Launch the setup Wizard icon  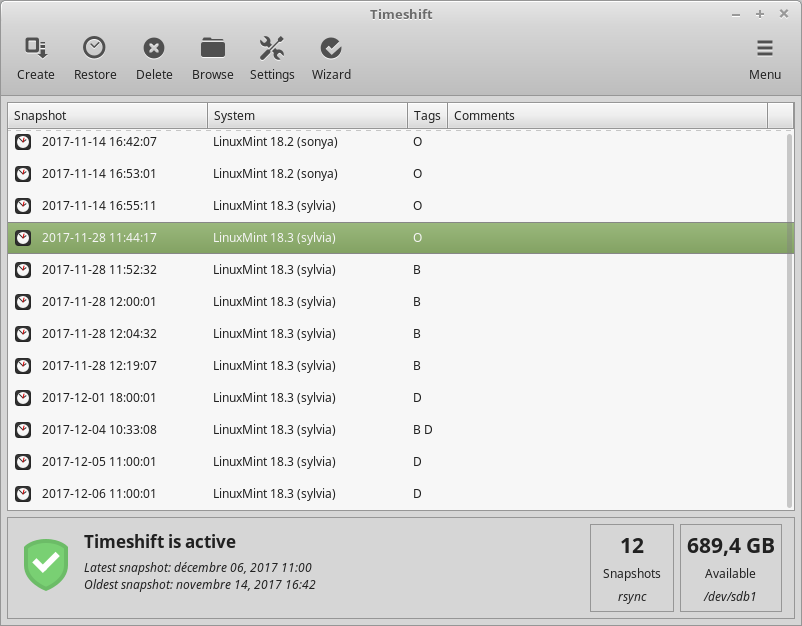[x=331, y=48]
